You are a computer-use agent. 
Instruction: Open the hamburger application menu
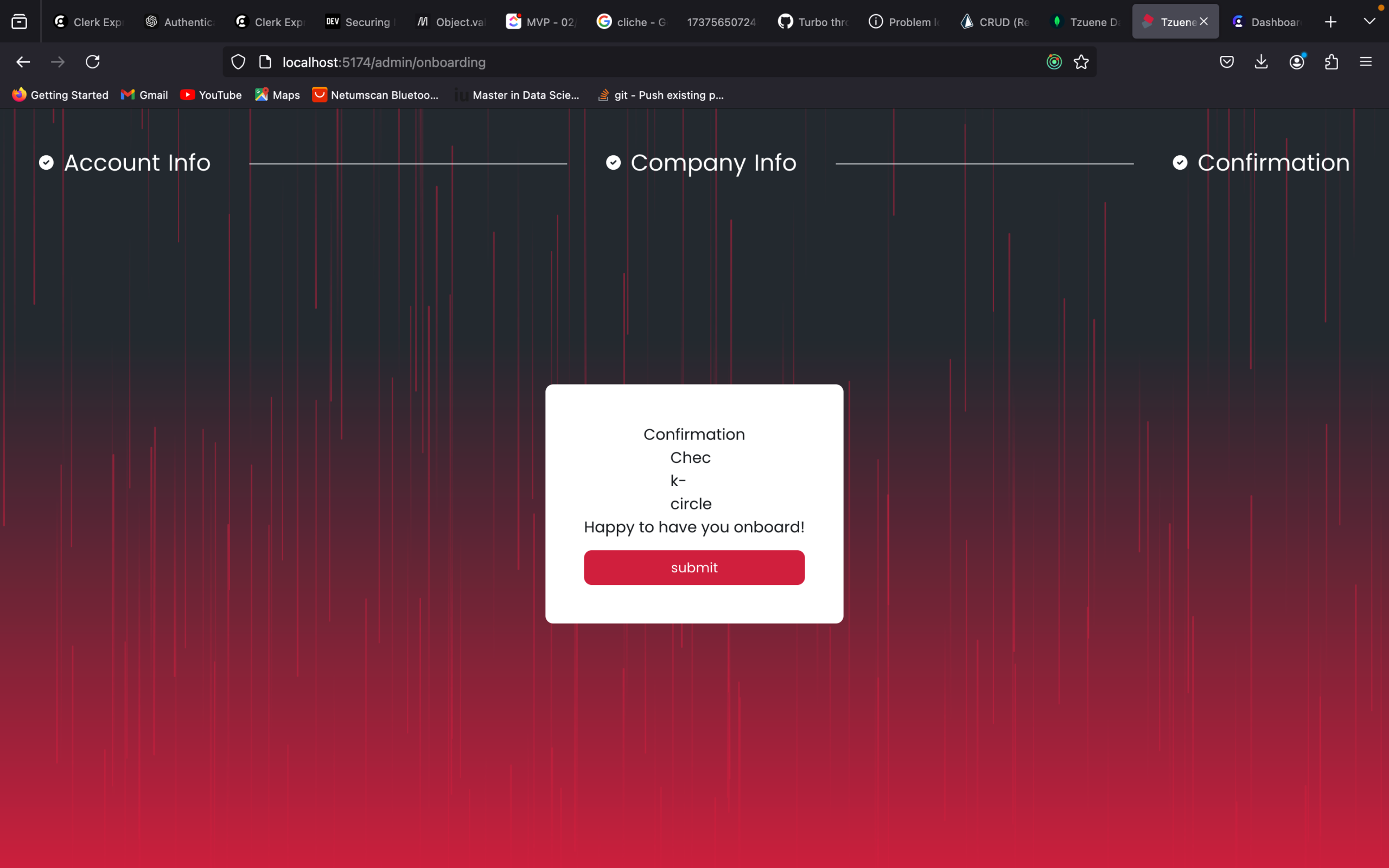tap(1366, 62)
